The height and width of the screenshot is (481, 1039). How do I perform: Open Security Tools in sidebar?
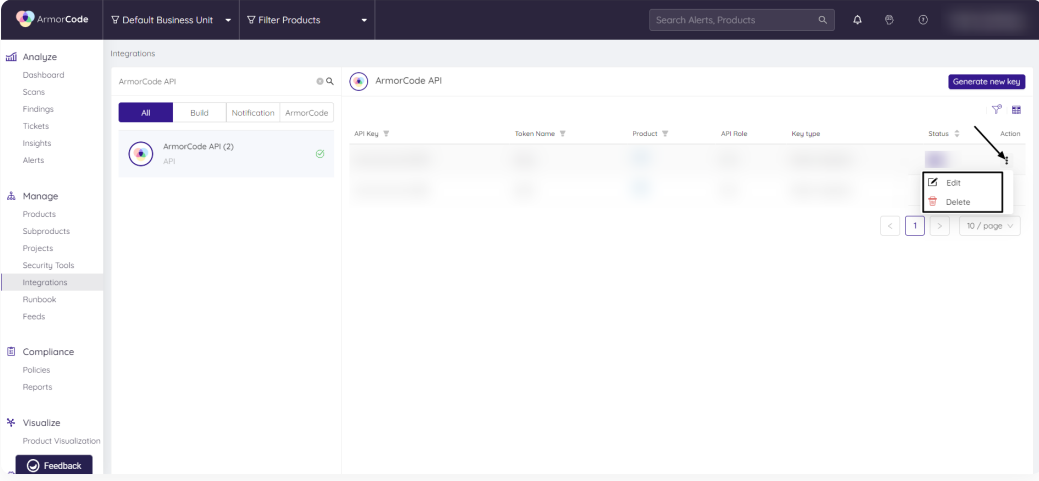(x=48, y=265)
